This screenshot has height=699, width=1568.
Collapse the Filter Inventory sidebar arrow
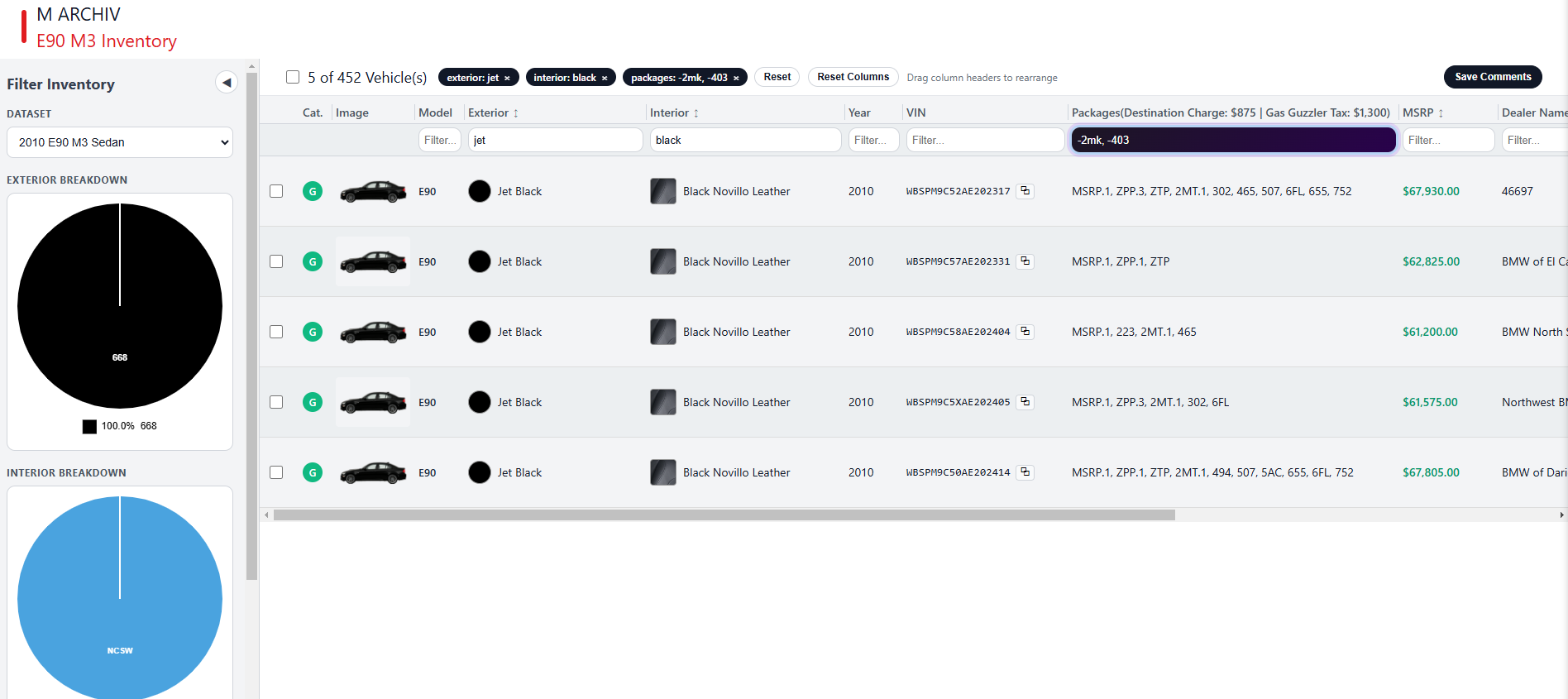(x=227, y=82)
